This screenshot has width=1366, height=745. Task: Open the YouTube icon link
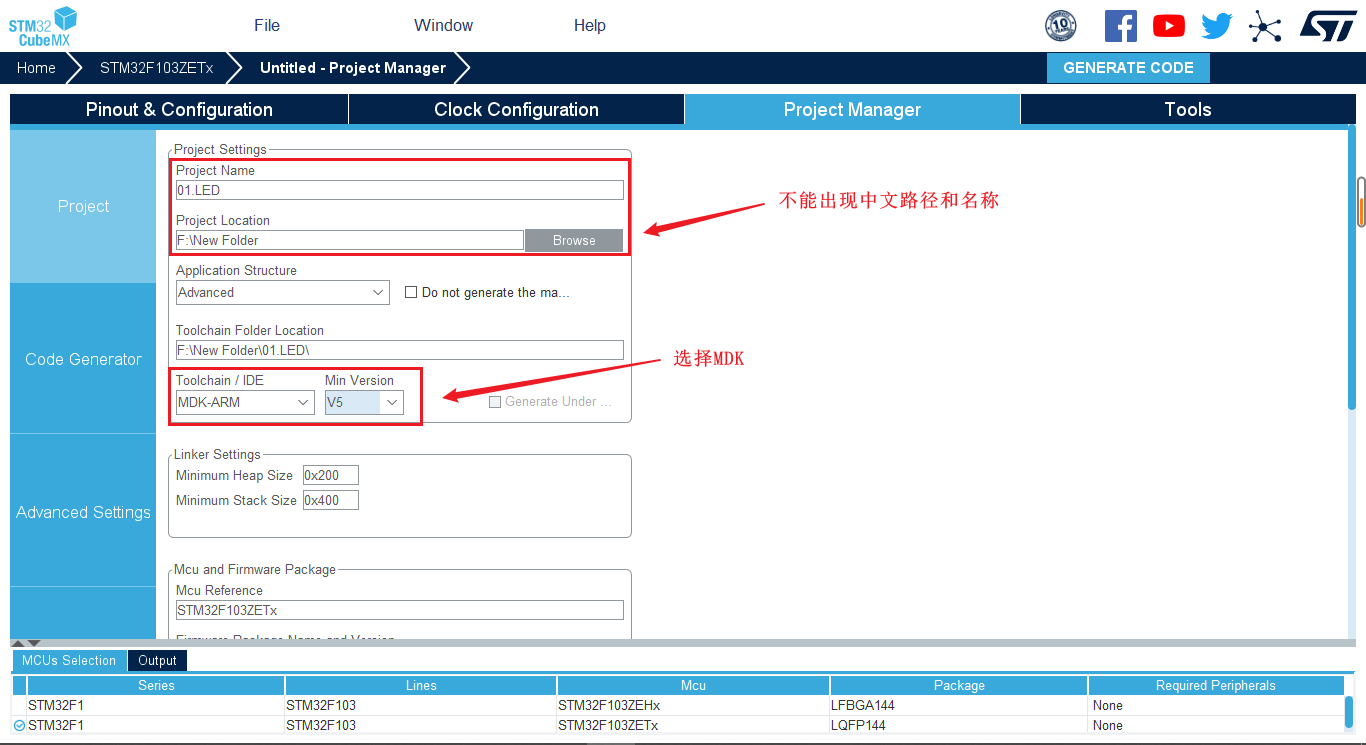point(1168,26)
